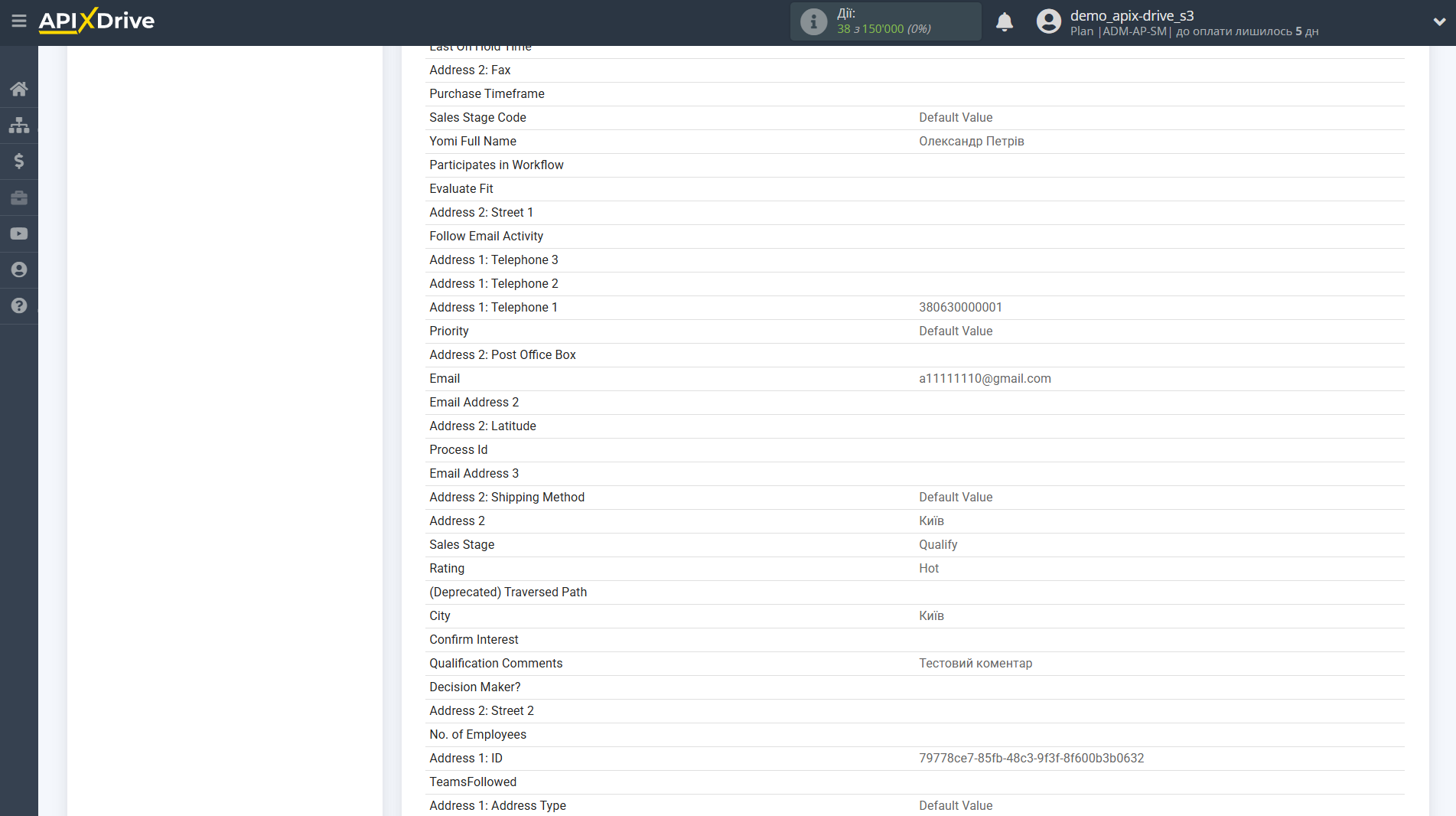The height and width of the screenshot is (816, 1456).
Task: Expand the account dropdown chevron
Action: pyautogui.click(x=1439, y=21)
